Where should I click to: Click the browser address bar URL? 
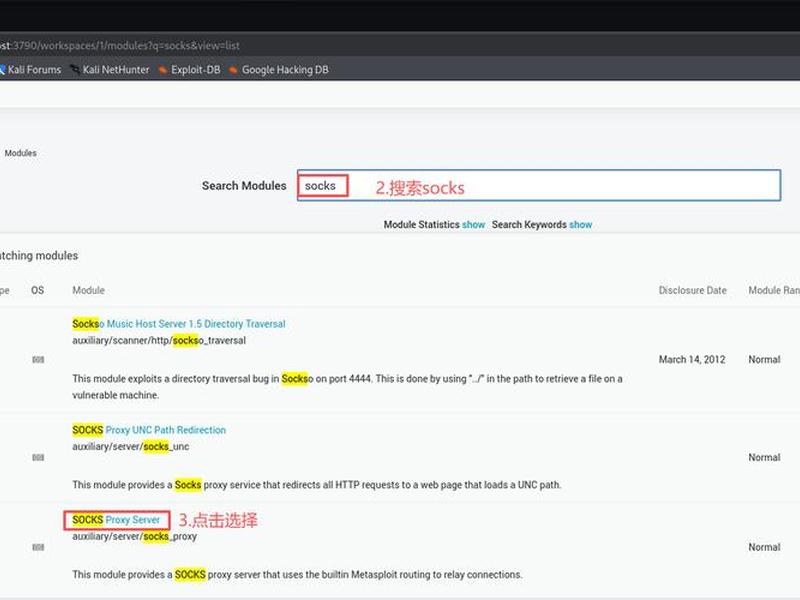[120, 45]
